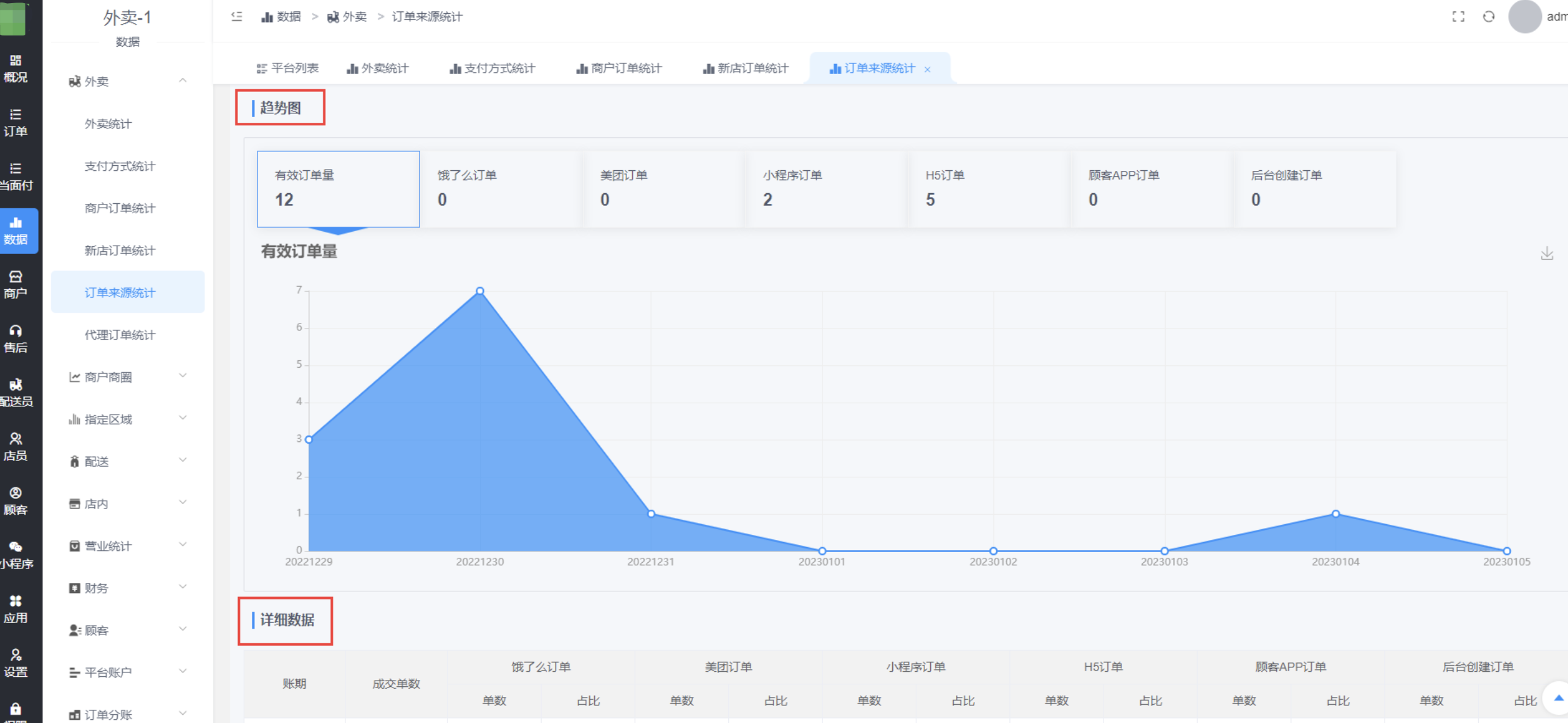Screen dimensions: 1568x723
Task: Expand the 顾客 menu group in the submenu
Action: click(x=128, y=630)
